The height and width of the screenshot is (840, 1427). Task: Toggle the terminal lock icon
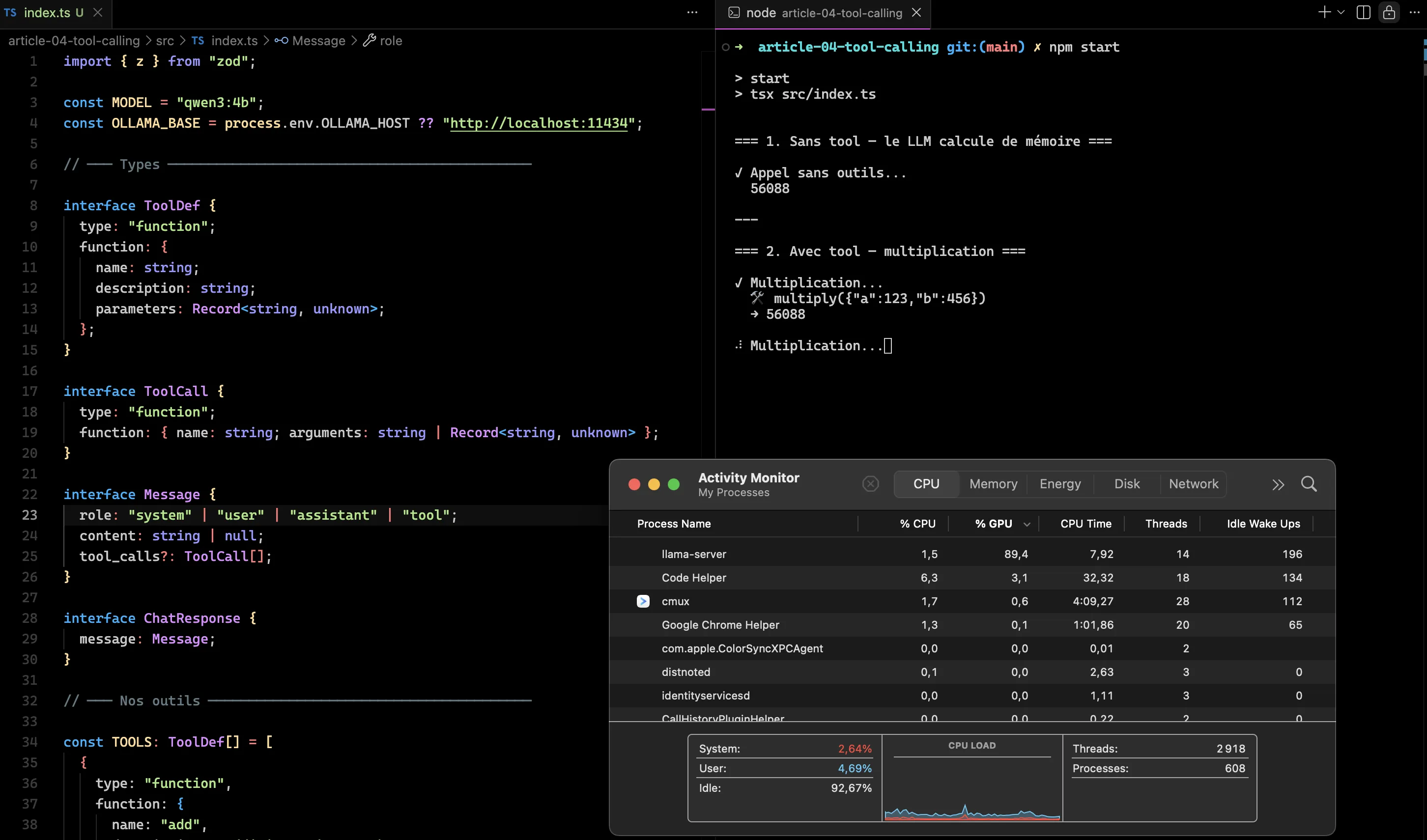point(1389,12)
